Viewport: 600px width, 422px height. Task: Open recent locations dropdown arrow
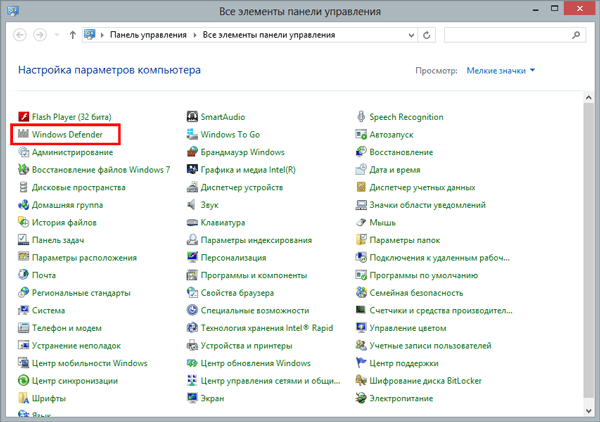57,35
